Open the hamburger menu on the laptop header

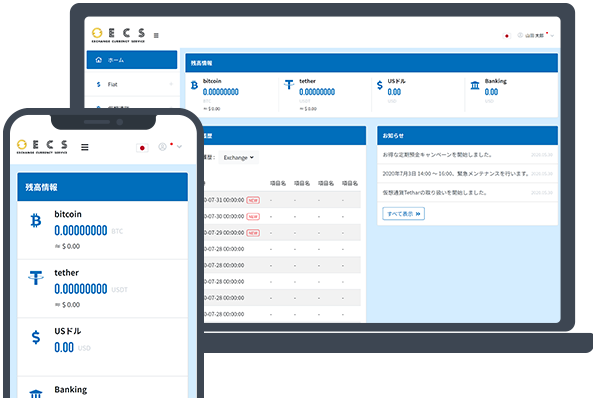click(x=156, y=36)
